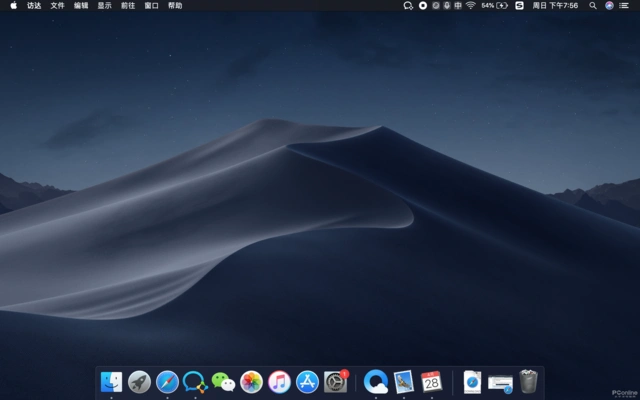
Task: Click the Spotlight search magnifier icon
Action: point(593,5)
